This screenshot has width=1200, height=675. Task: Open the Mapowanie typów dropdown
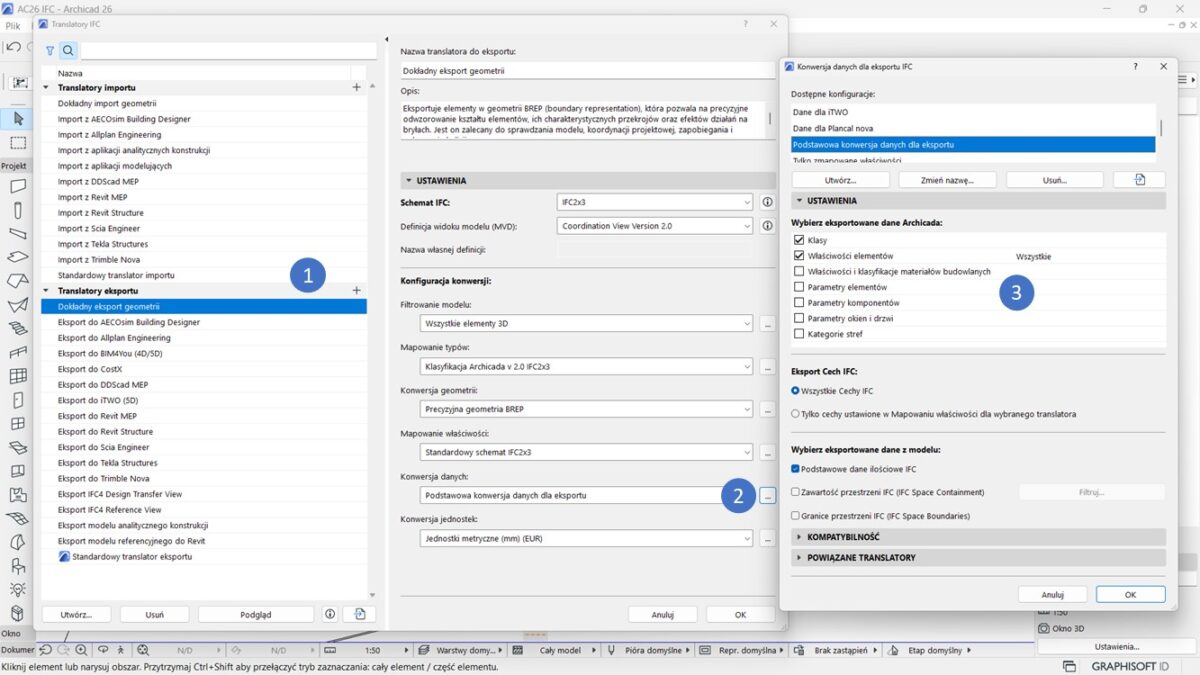coord(586,366)
